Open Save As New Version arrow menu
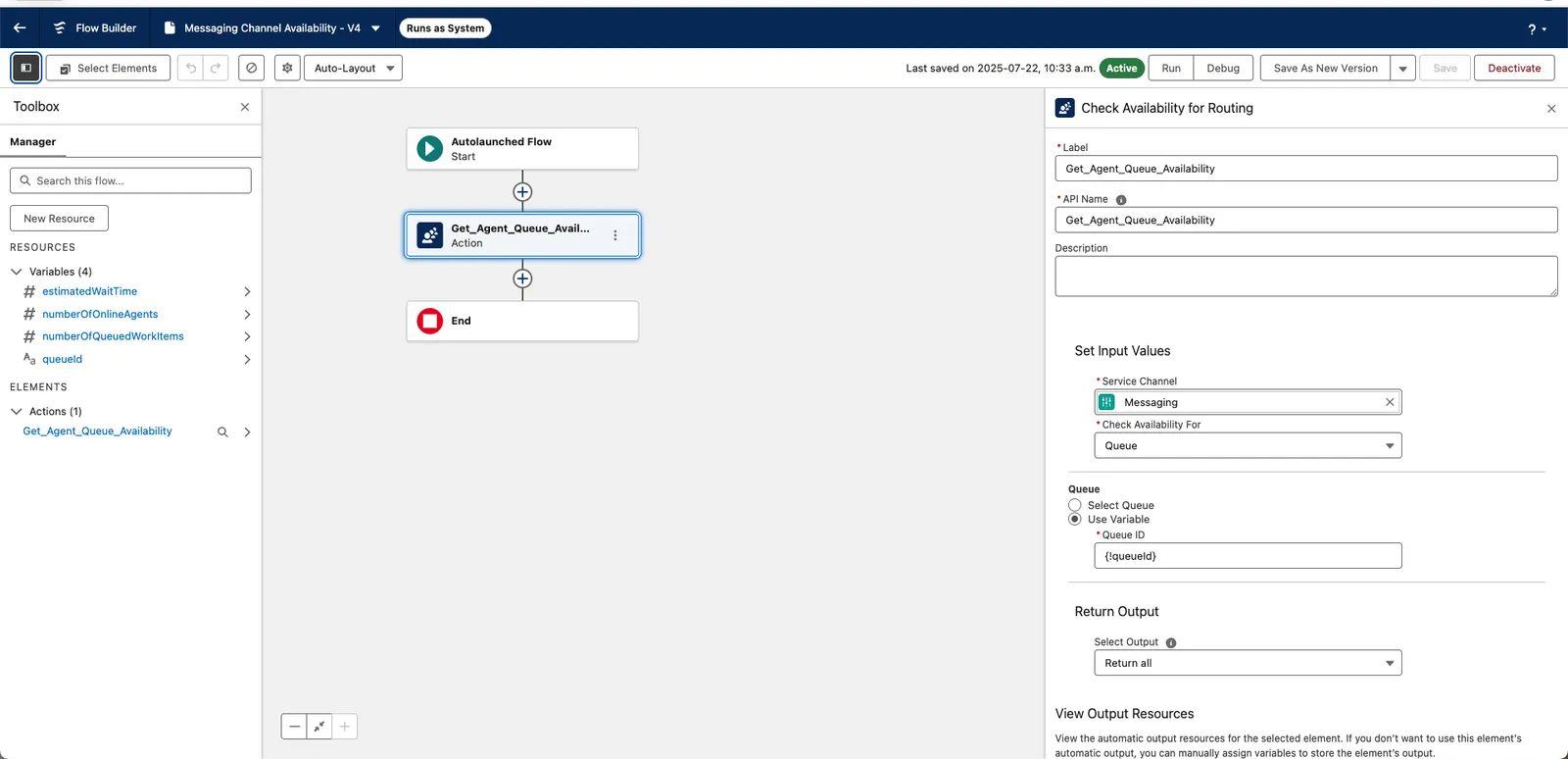 pyautogui.click(x=1403, y=69)
